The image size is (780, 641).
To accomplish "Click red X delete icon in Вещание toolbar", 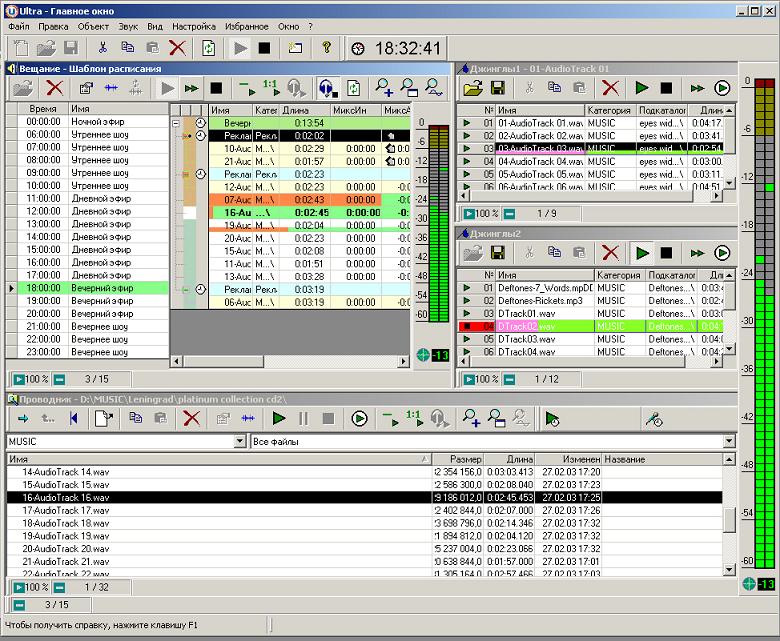I will (55, 89).
